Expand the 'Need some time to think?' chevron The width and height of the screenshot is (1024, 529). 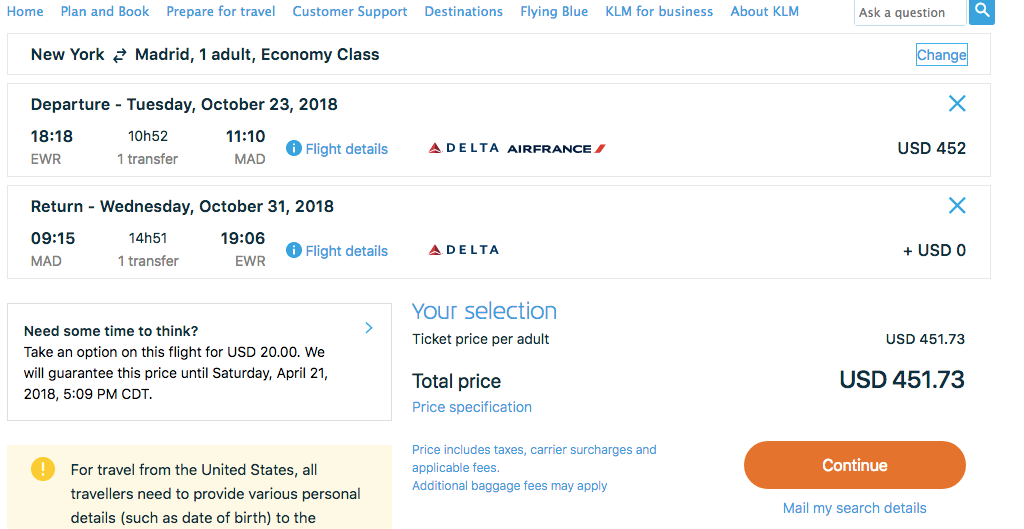(x=369, y=328)
